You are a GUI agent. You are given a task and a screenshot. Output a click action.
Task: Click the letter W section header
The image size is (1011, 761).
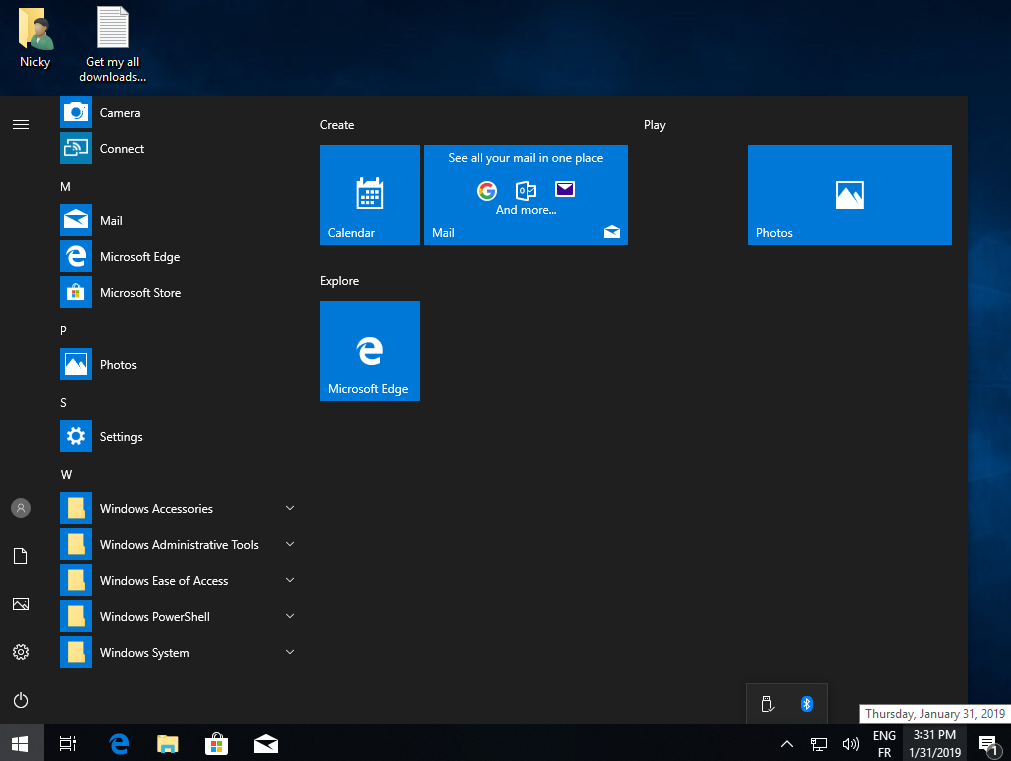pos(66,475)
